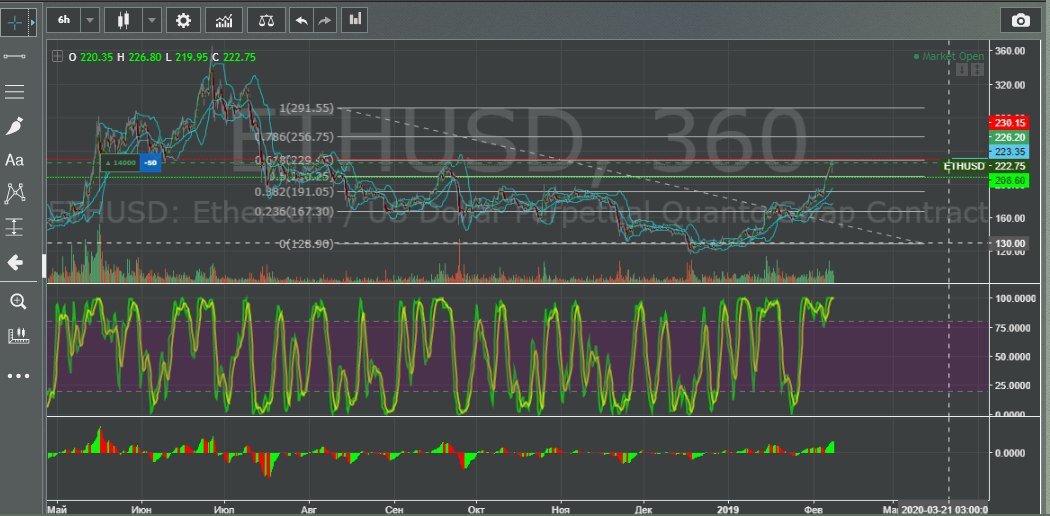Open more drawing tools ellipsis
This screenshot has height=516, width=1050.
pyautogui.click(x=18, y=376)
